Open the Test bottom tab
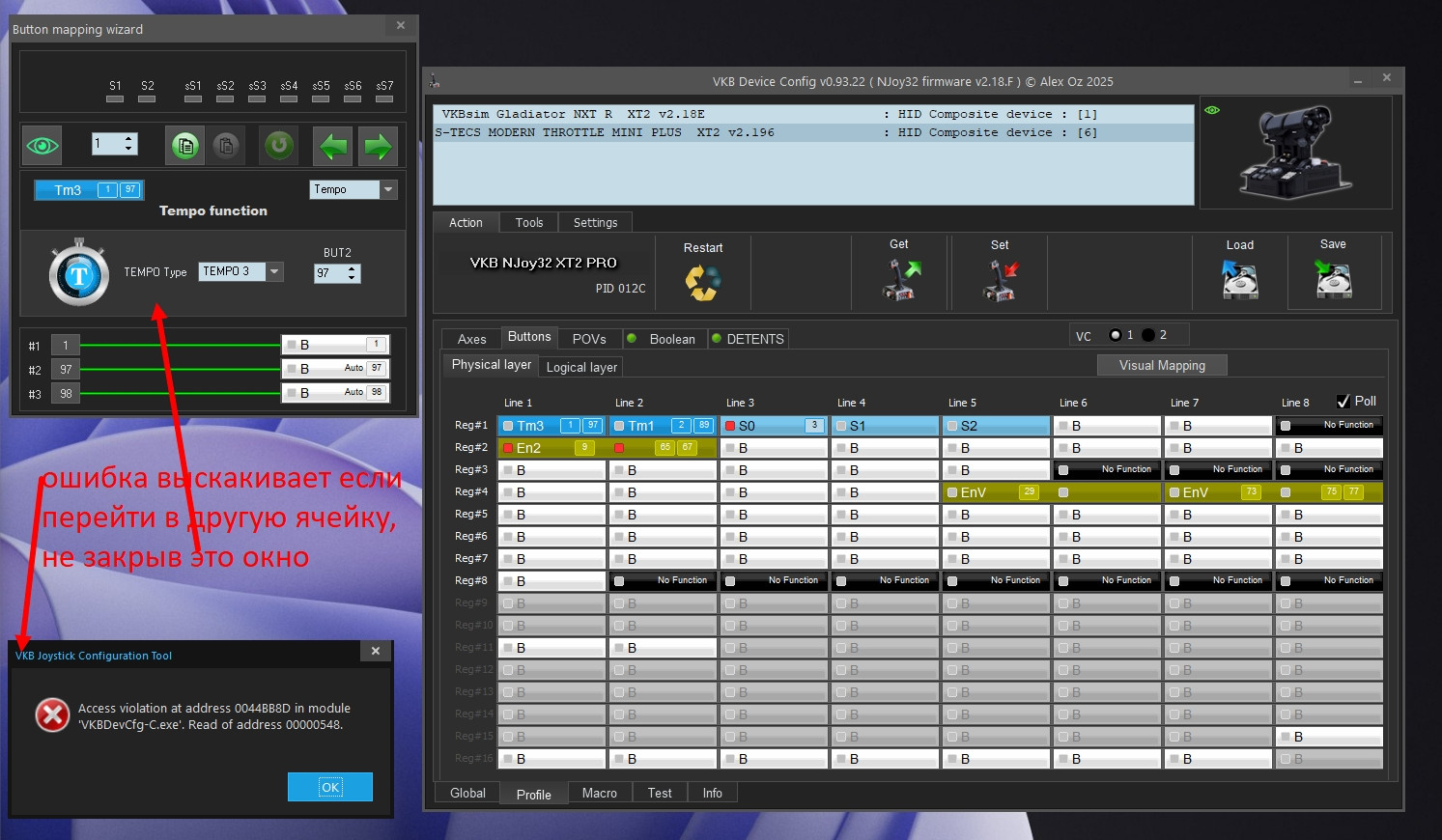Viewport: 1442px width, 840px height. pos(660,793)
